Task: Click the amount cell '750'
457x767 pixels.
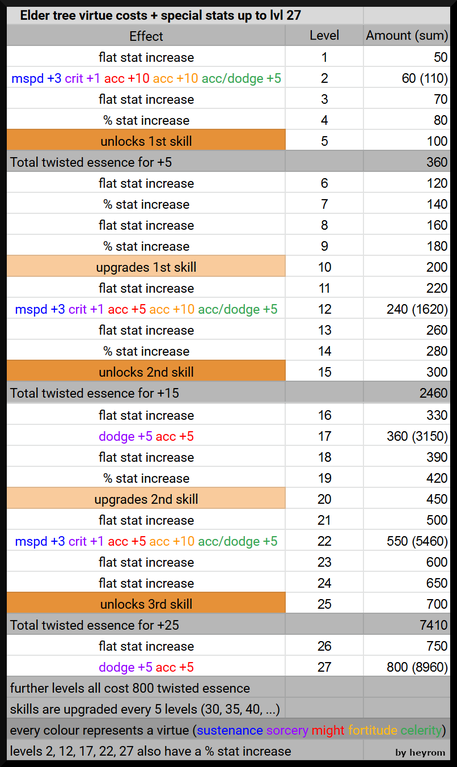Action: click(407, 646)
